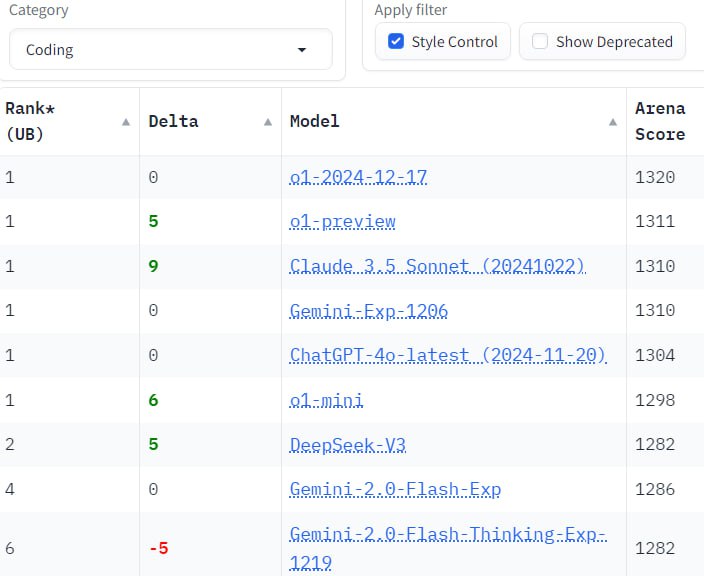
Task: Click the delta value 6 for o1-mini
Action: point(154,400)
